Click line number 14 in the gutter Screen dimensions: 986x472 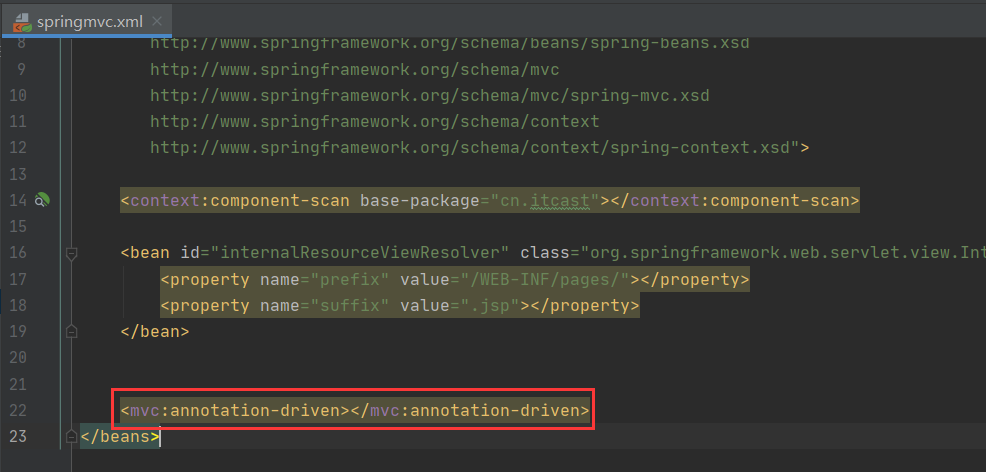18,200
